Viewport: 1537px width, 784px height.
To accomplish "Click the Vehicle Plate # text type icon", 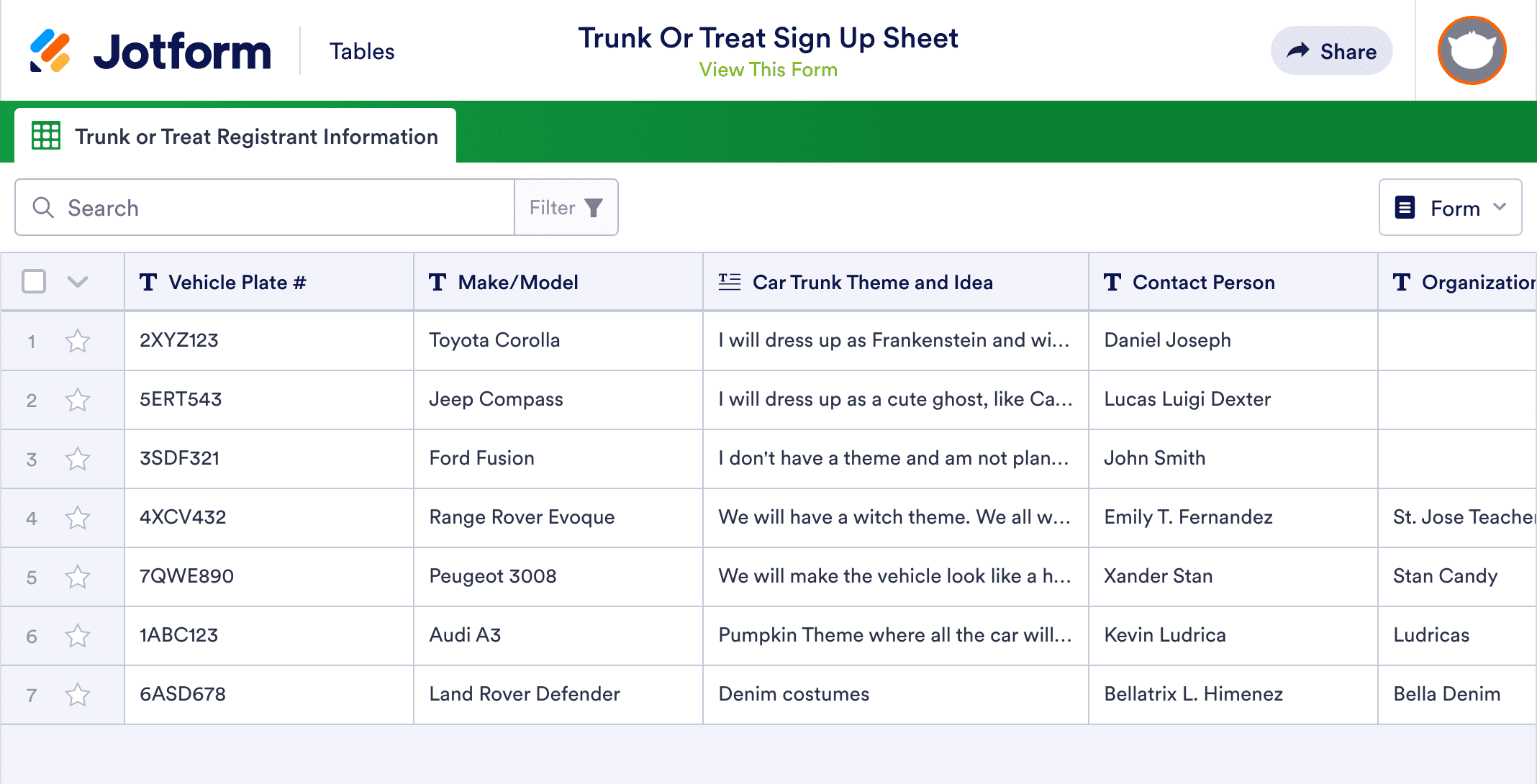I will pos(148,282).
